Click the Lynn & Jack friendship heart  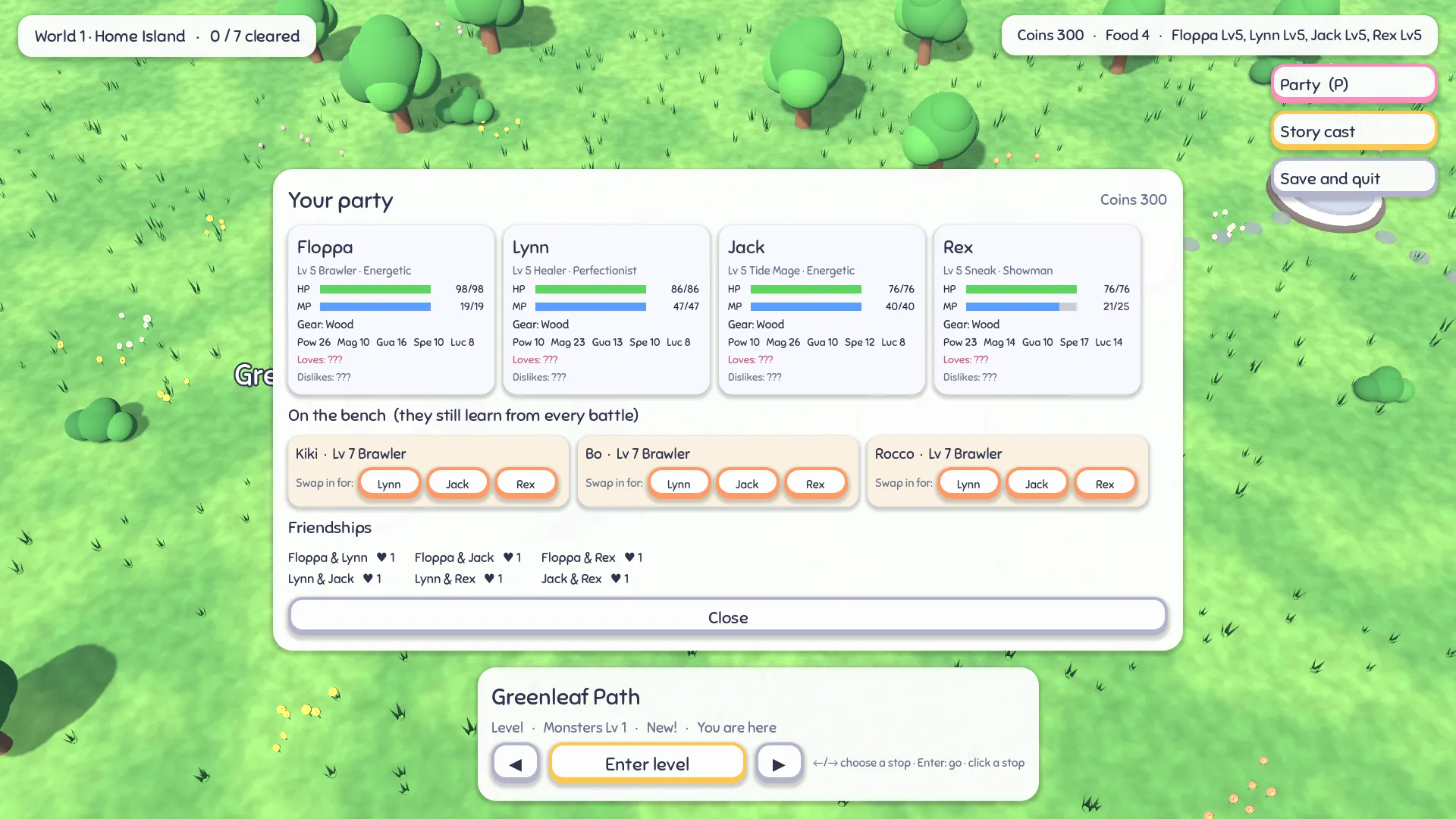[368, 579]
